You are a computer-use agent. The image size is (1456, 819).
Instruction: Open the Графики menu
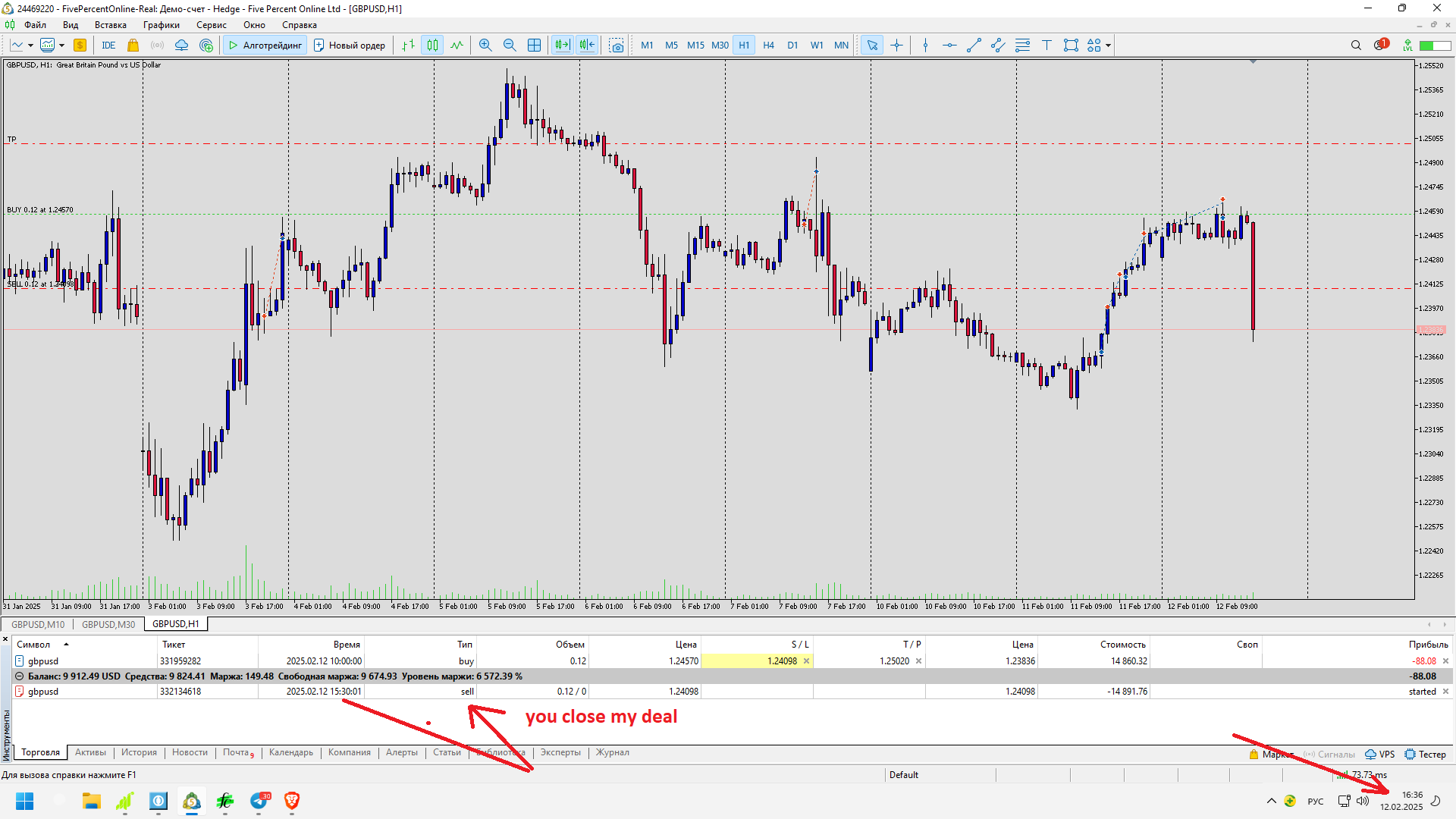161,25
